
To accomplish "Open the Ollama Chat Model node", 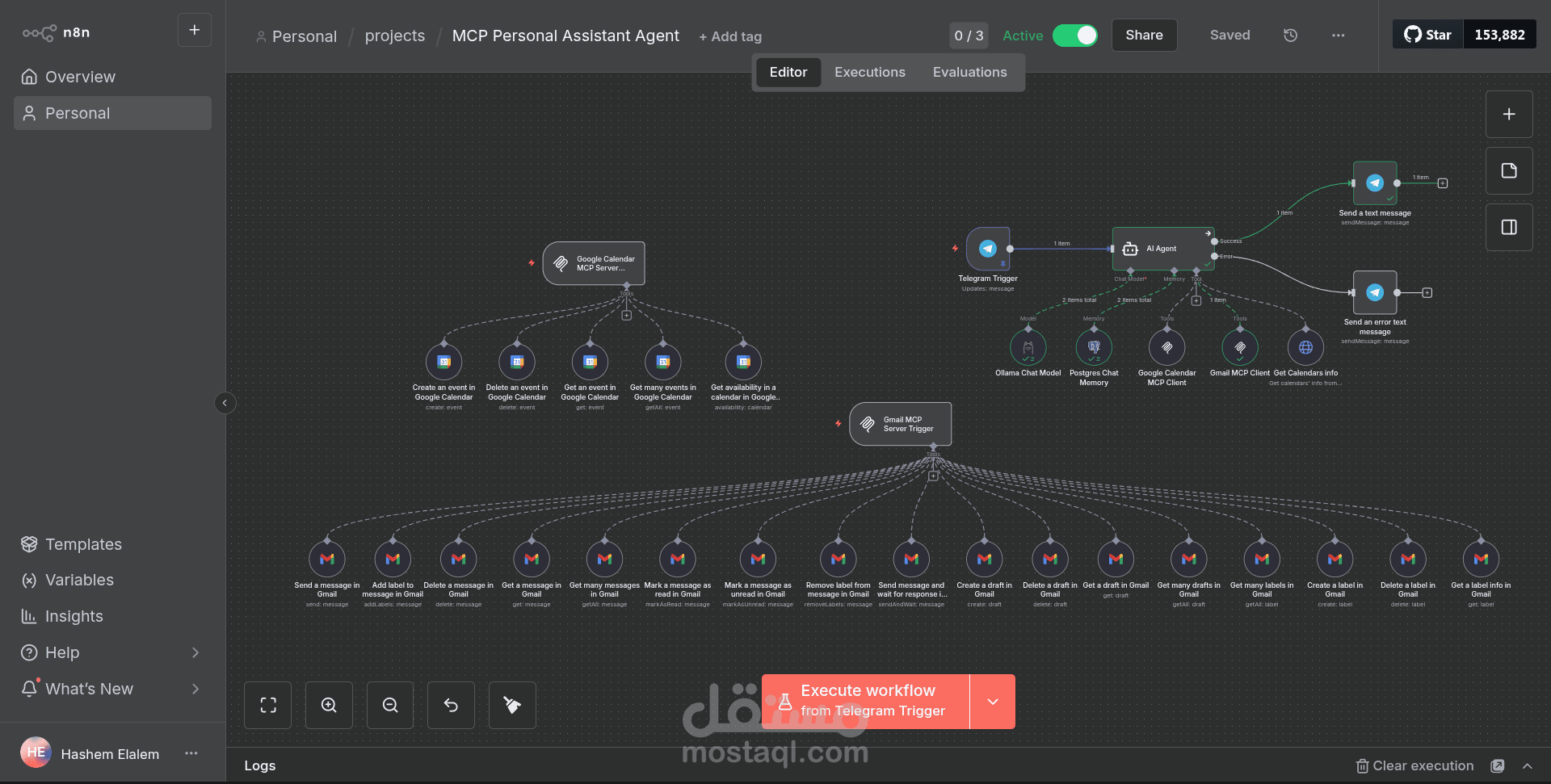I will [1028, 347].
